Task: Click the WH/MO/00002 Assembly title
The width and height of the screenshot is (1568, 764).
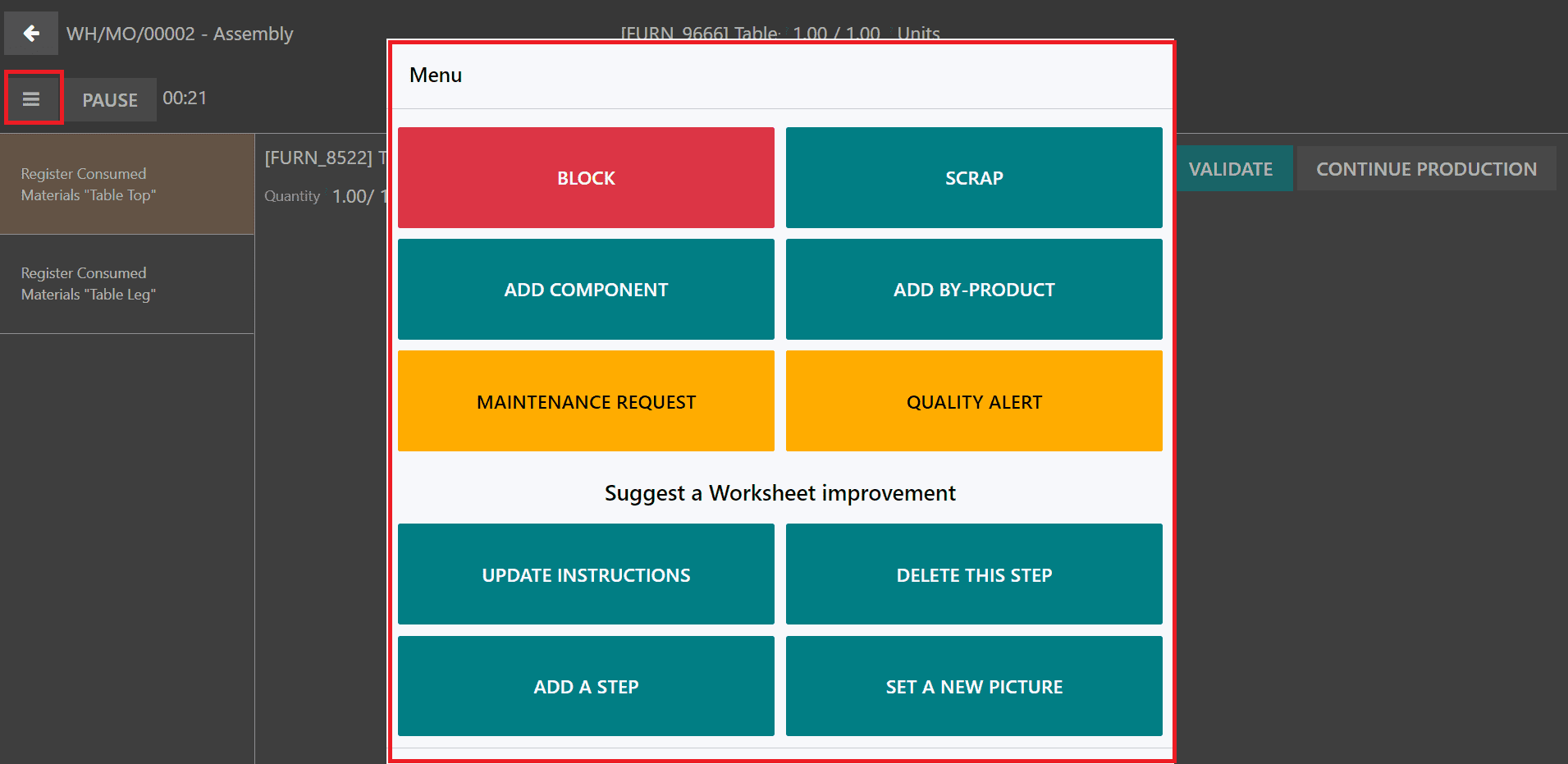Action: pyautogui.click(x=180, y=34)
